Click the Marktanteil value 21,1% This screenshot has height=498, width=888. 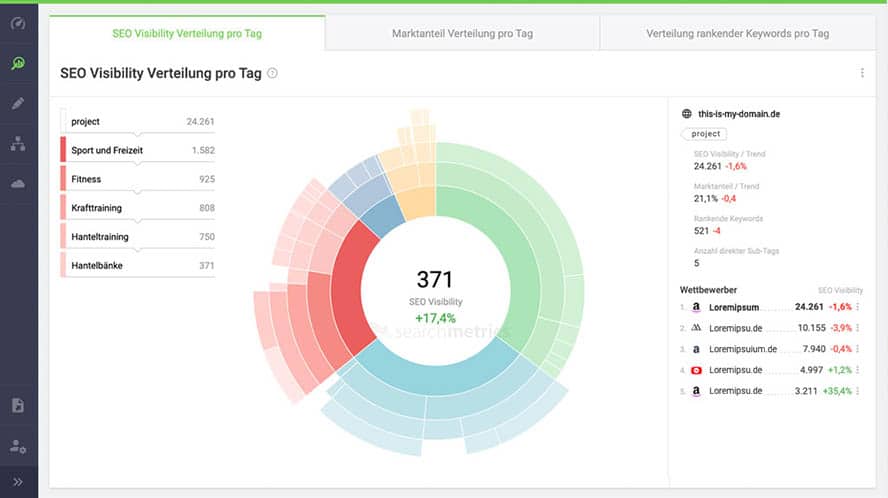pos(706,198)
